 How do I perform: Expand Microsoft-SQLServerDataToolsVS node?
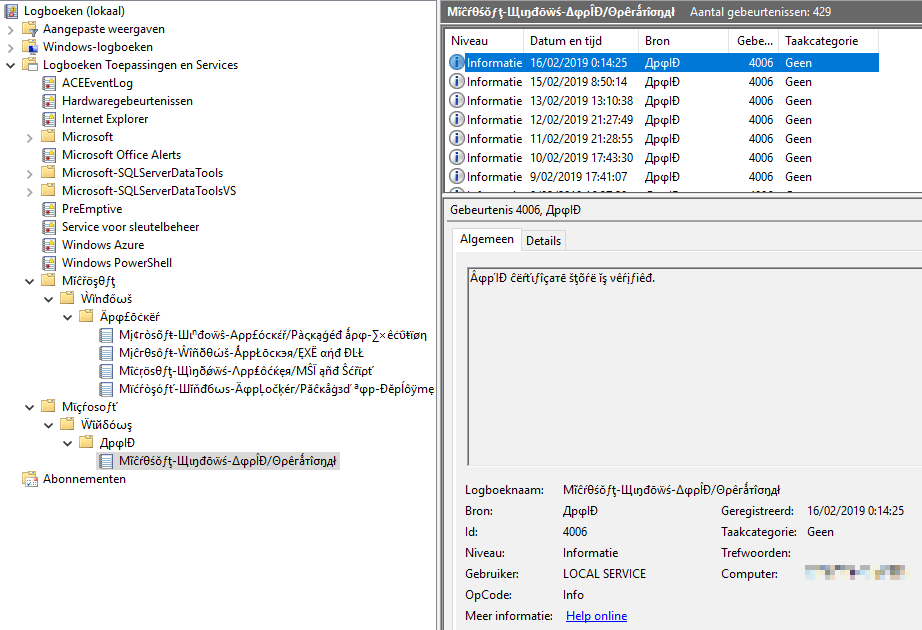pyautogui.click(x=29, y=192)
